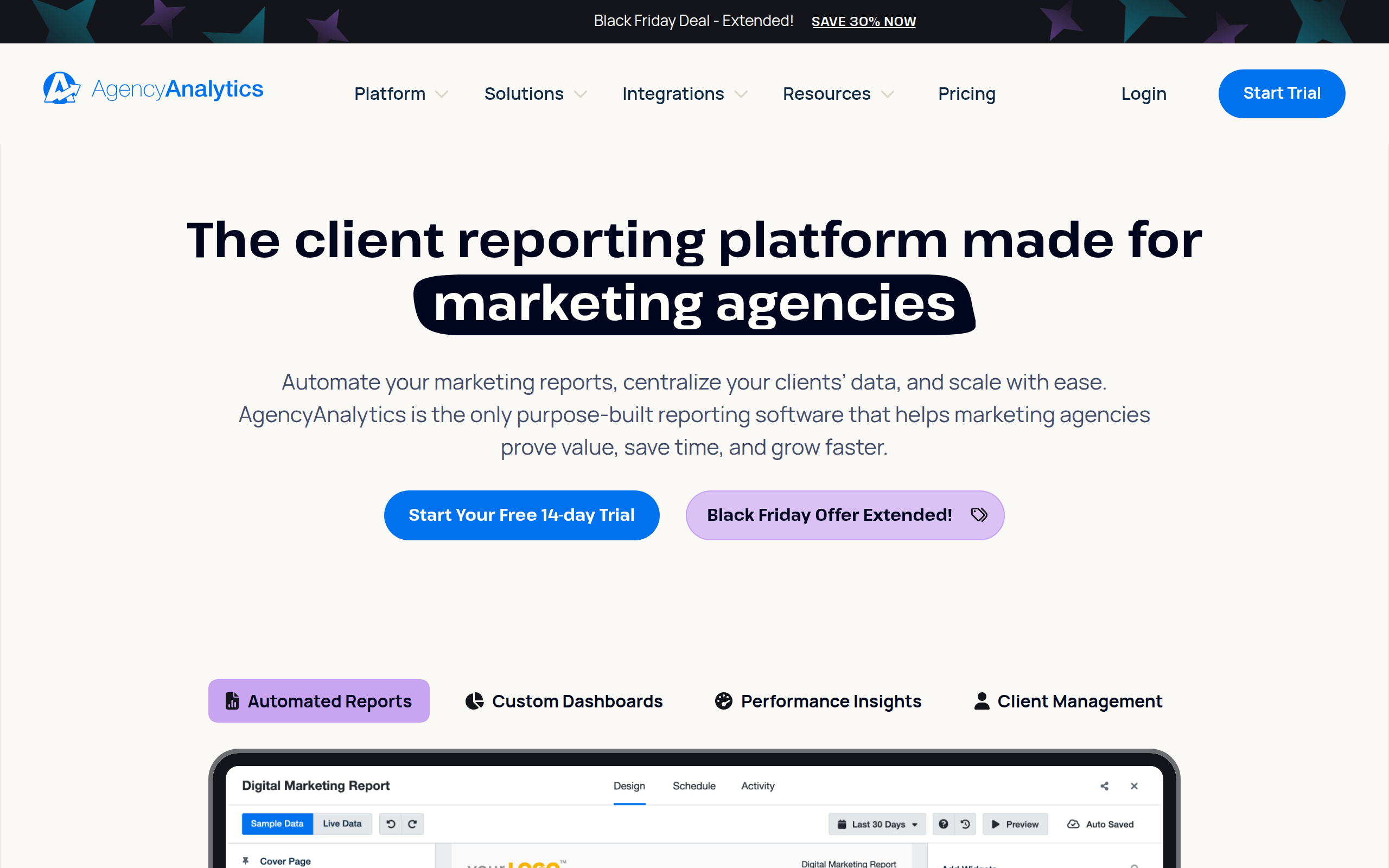Click the share icon in report header
The image size is (1389, 868).
pyautogui.click(x=1104, y=786)
